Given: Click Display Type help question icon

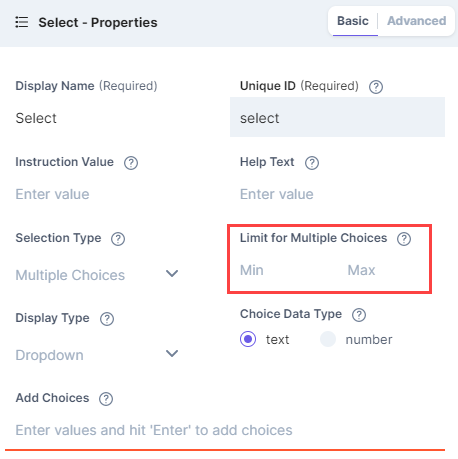Looking at the screenshot, I should (x=107, y=319).
